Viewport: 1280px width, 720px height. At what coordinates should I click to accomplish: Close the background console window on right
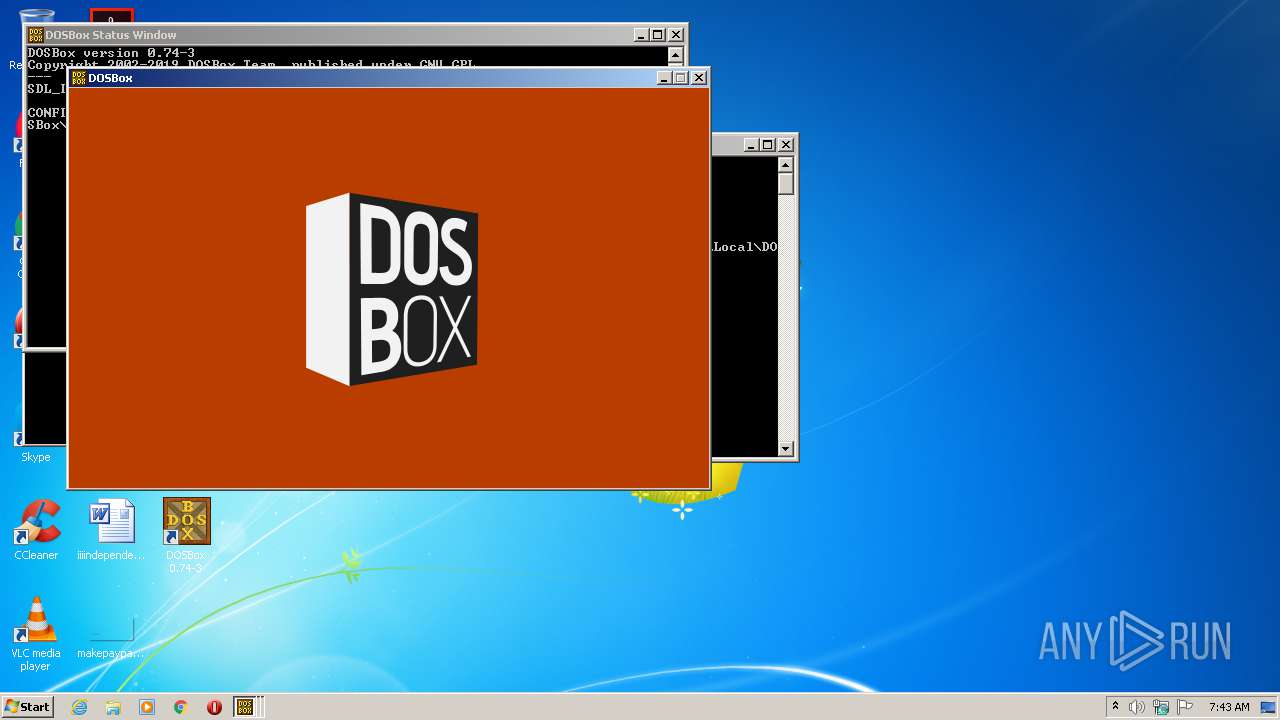pos(786,144)
